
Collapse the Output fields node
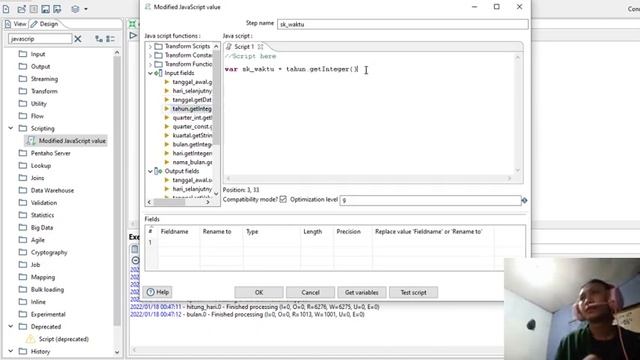tap(150, 171)
